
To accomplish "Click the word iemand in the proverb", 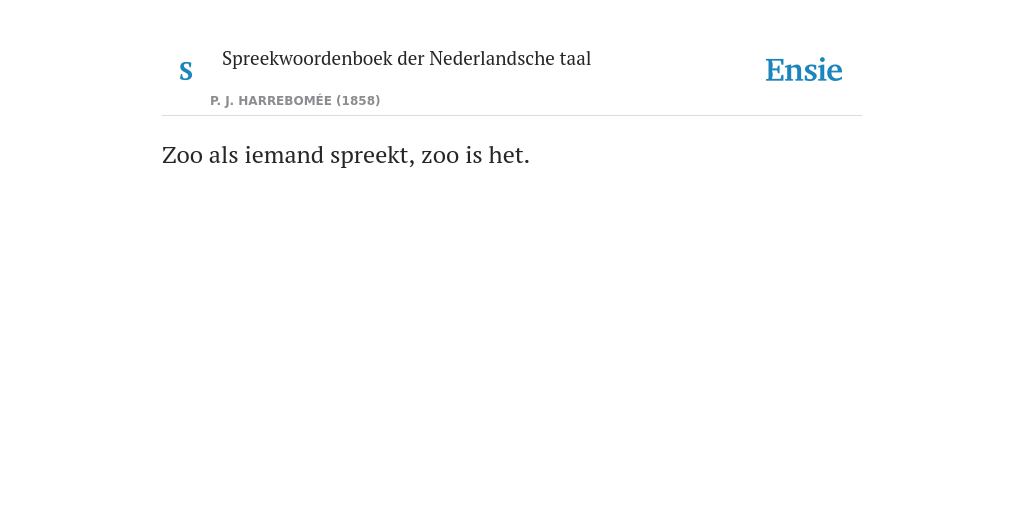I will pyautogui.click(x=284, y=155).
